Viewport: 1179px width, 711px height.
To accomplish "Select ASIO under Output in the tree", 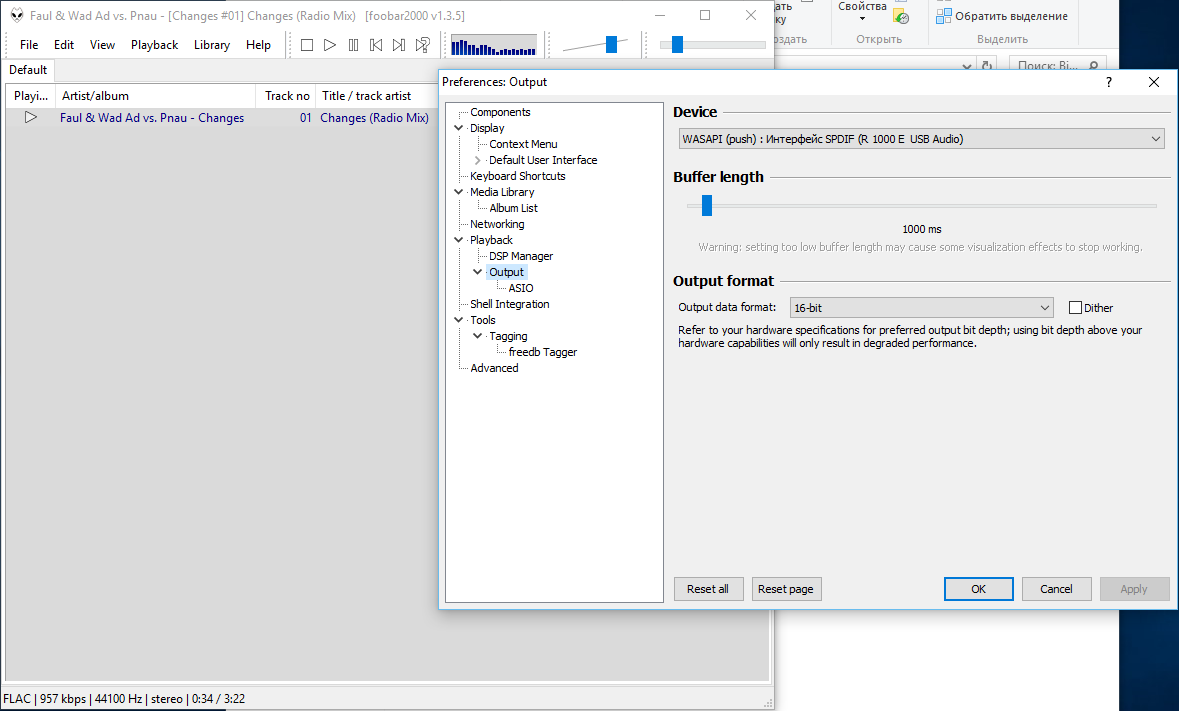I will [x=520, y=288].
